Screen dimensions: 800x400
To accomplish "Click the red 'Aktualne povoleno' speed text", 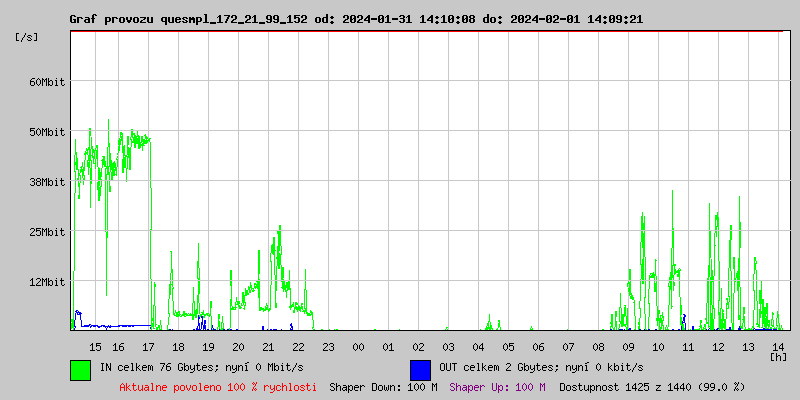I will [218, 386].
